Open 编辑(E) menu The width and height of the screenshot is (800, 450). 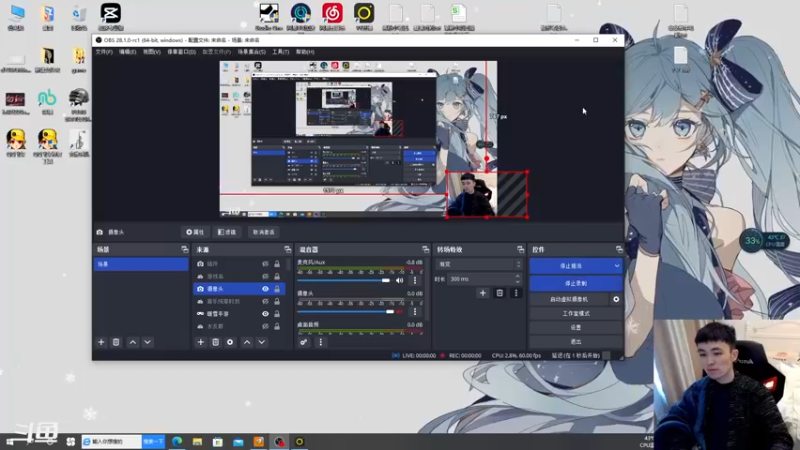127,52
